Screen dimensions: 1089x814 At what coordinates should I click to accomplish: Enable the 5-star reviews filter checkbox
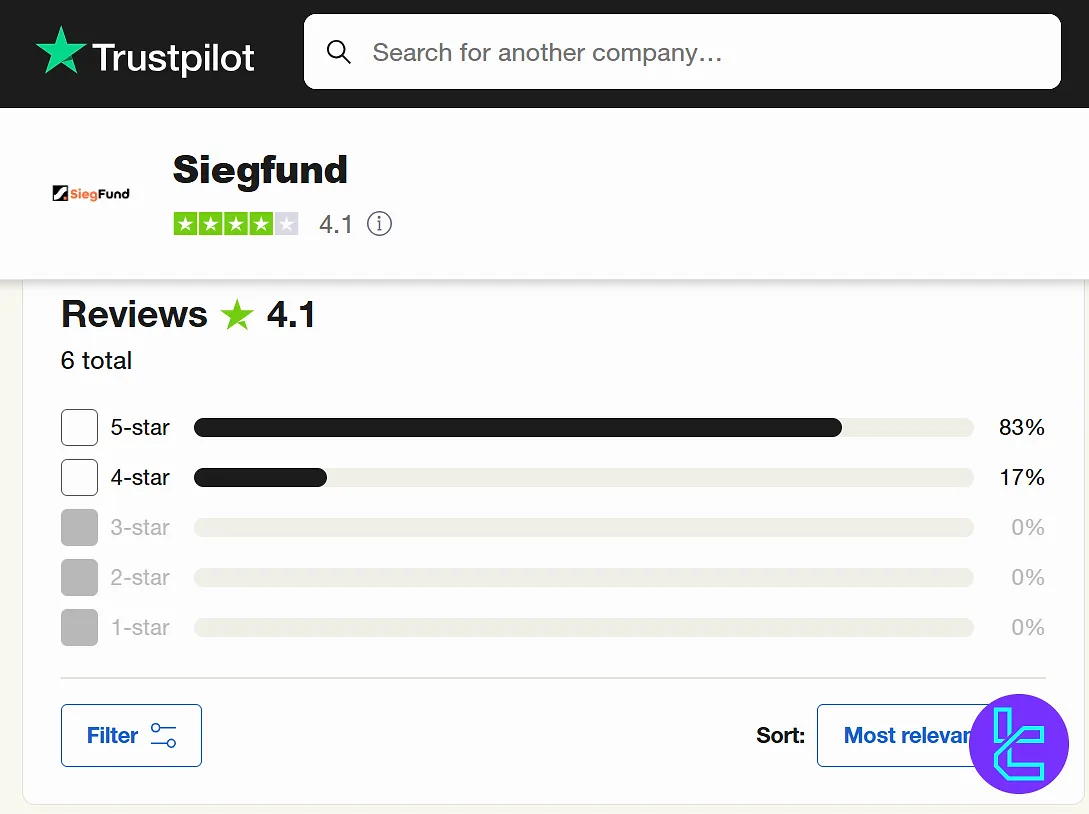click(x=79, y=427)
